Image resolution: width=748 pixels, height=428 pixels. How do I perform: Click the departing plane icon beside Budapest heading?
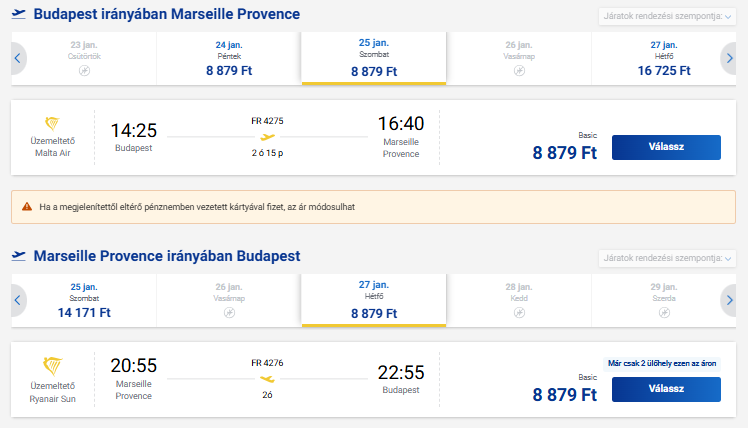click(x=19, y=14)
